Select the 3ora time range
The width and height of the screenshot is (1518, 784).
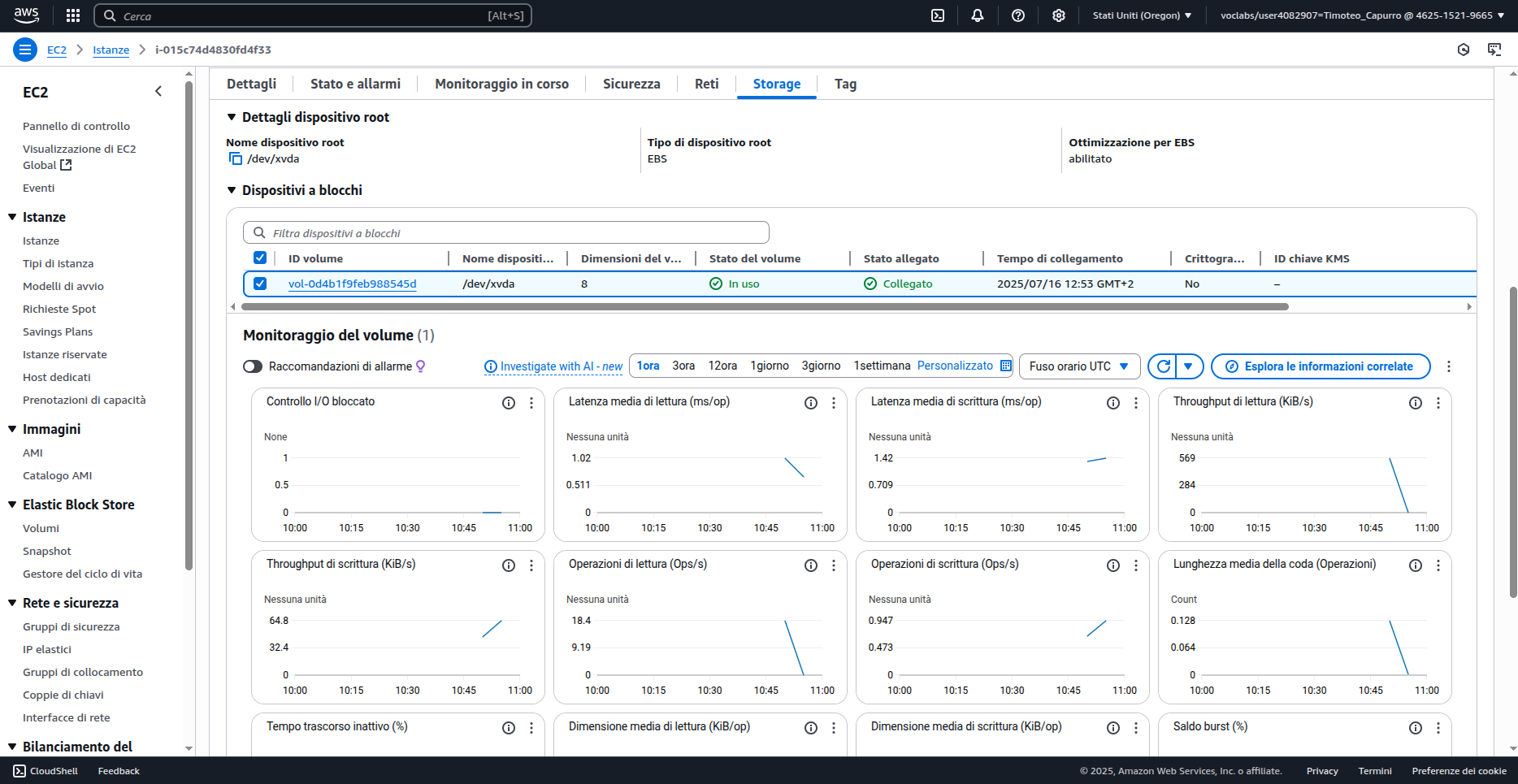coord(683,366)
